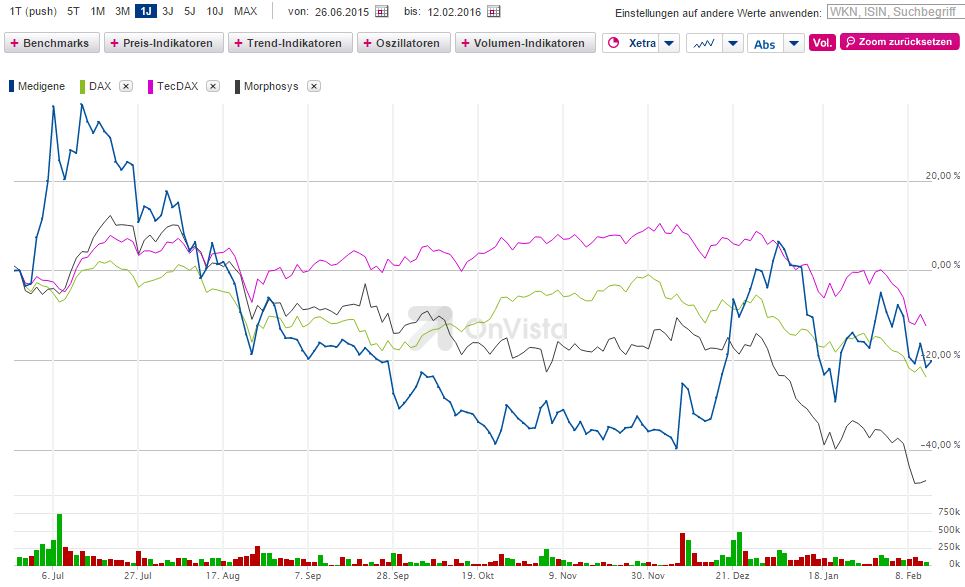Expand the chart type dropdown arrow
Viewport: 965px width, 587px height.
(x=732, y=44)
